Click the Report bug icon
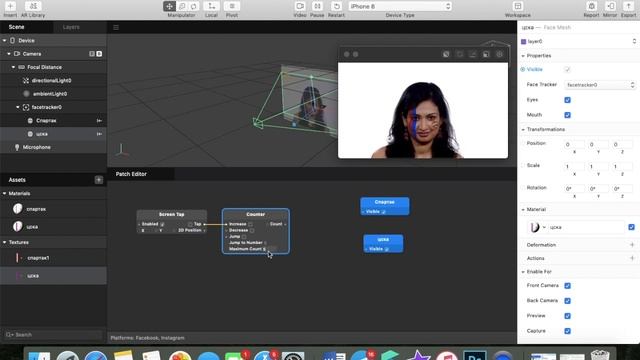Image resolution: width=640 pixels, height=360 pixels. [x=591, y=6]
